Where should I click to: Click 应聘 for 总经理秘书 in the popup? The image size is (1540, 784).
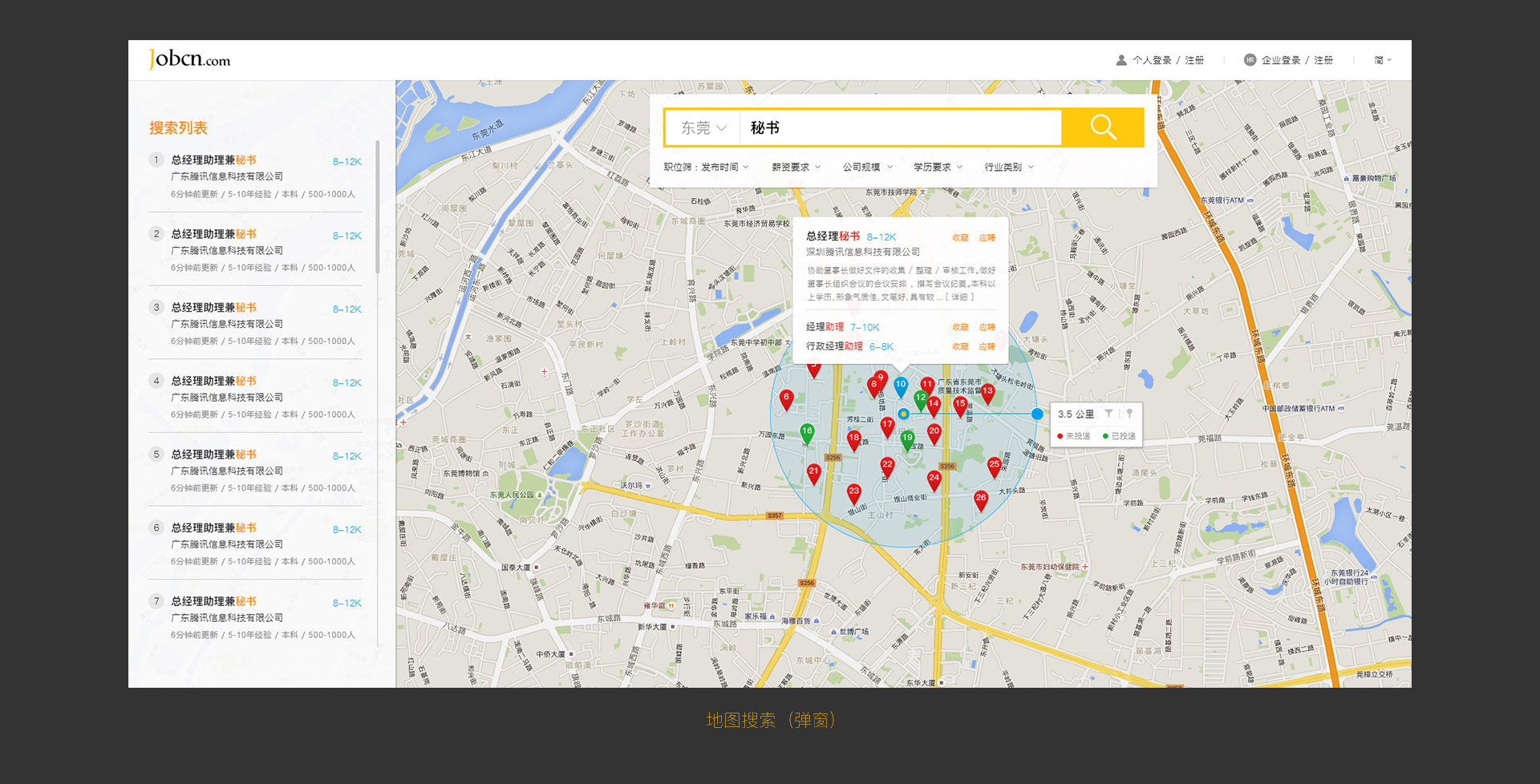pyautogui.click(x=987, y=238)
